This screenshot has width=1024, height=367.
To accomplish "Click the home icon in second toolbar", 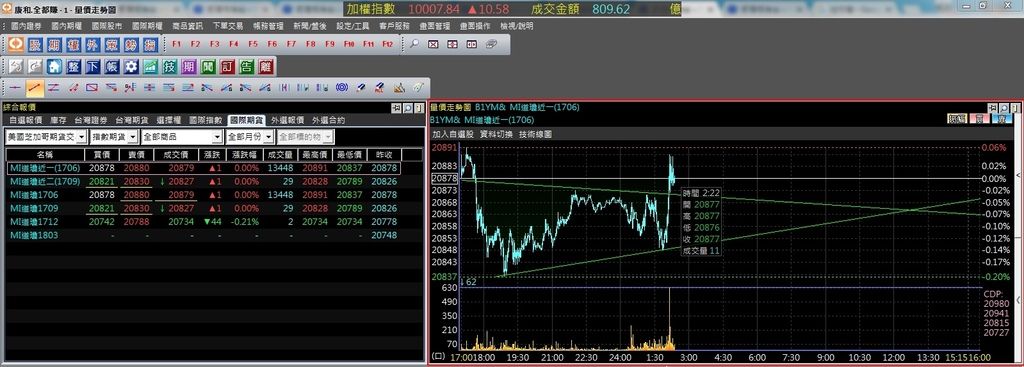I will coord(54,66).
